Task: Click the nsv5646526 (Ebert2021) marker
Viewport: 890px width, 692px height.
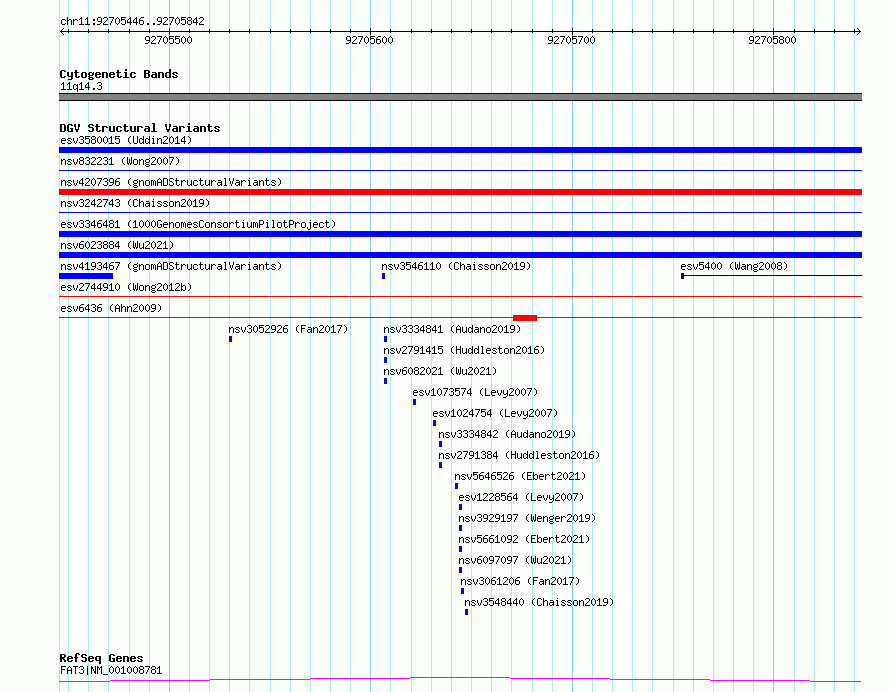Action: coord(456,486)
